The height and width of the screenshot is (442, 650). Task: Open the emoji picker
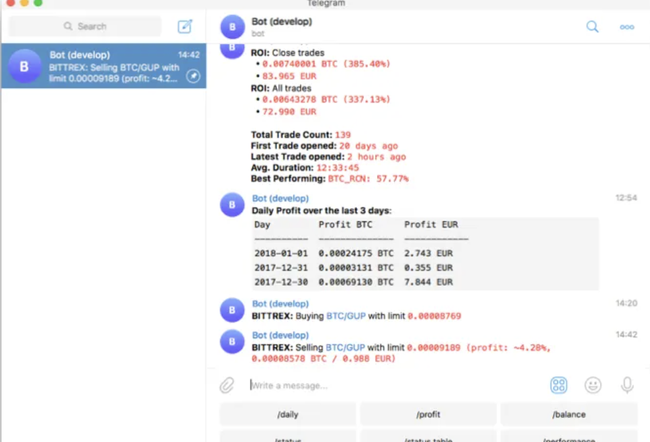tap(593, 385)
